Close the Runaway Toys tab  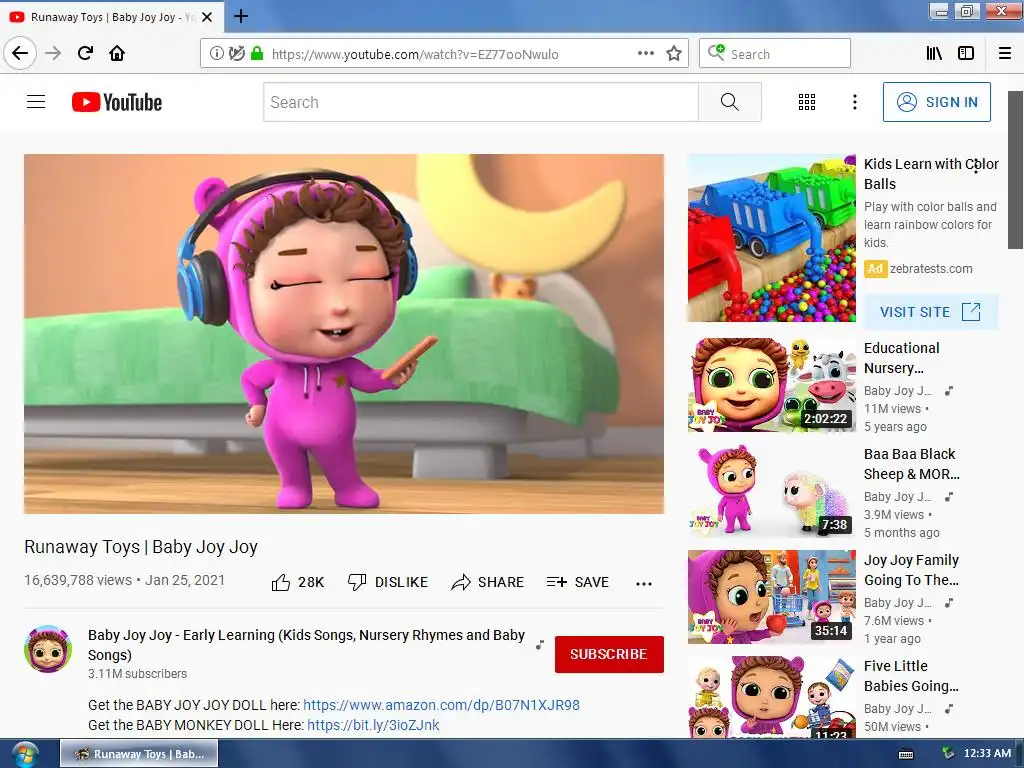pos(207,17)
